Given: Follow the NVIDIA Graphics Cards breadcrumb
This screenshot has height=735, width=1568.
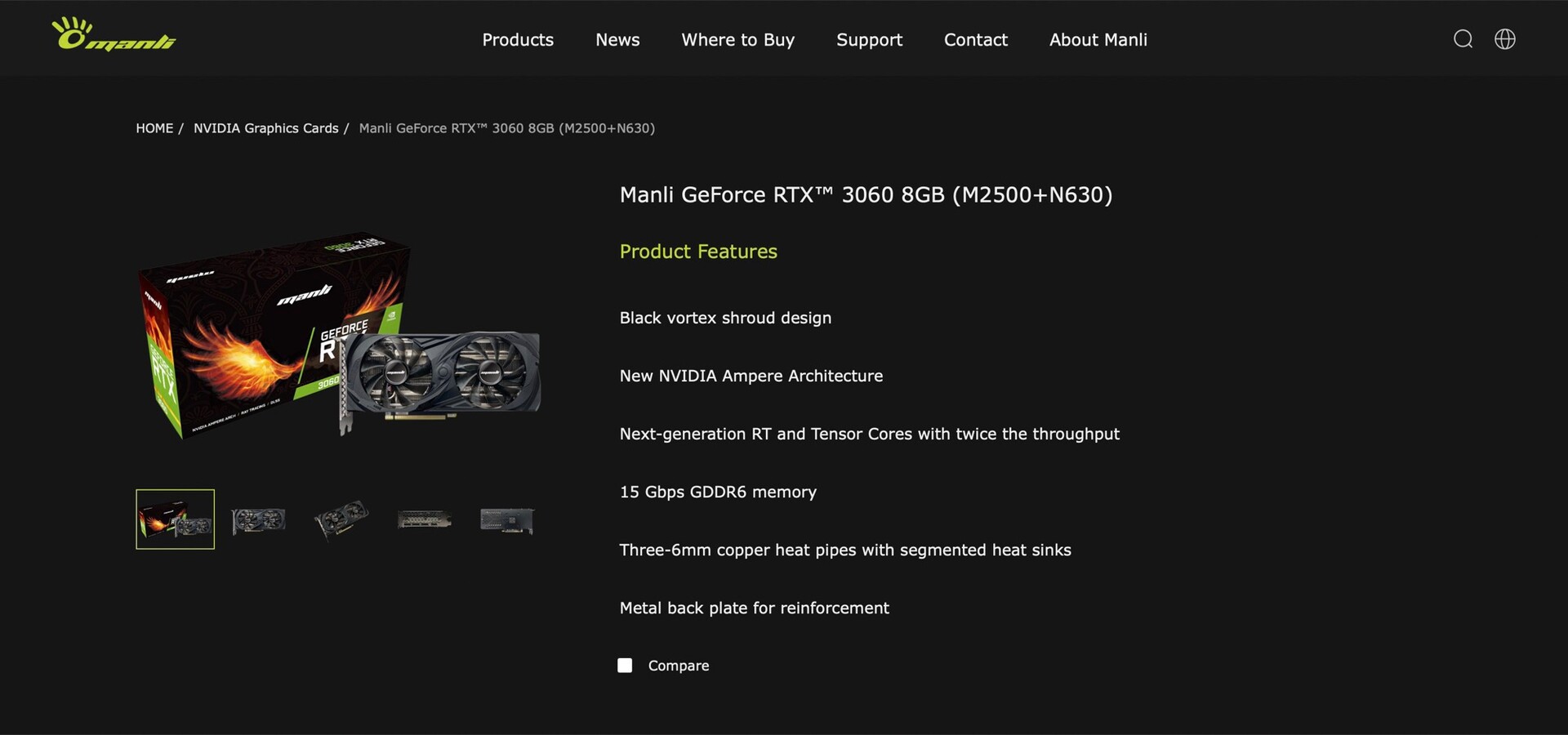Looking at the screenshot, I should point(265,128).
